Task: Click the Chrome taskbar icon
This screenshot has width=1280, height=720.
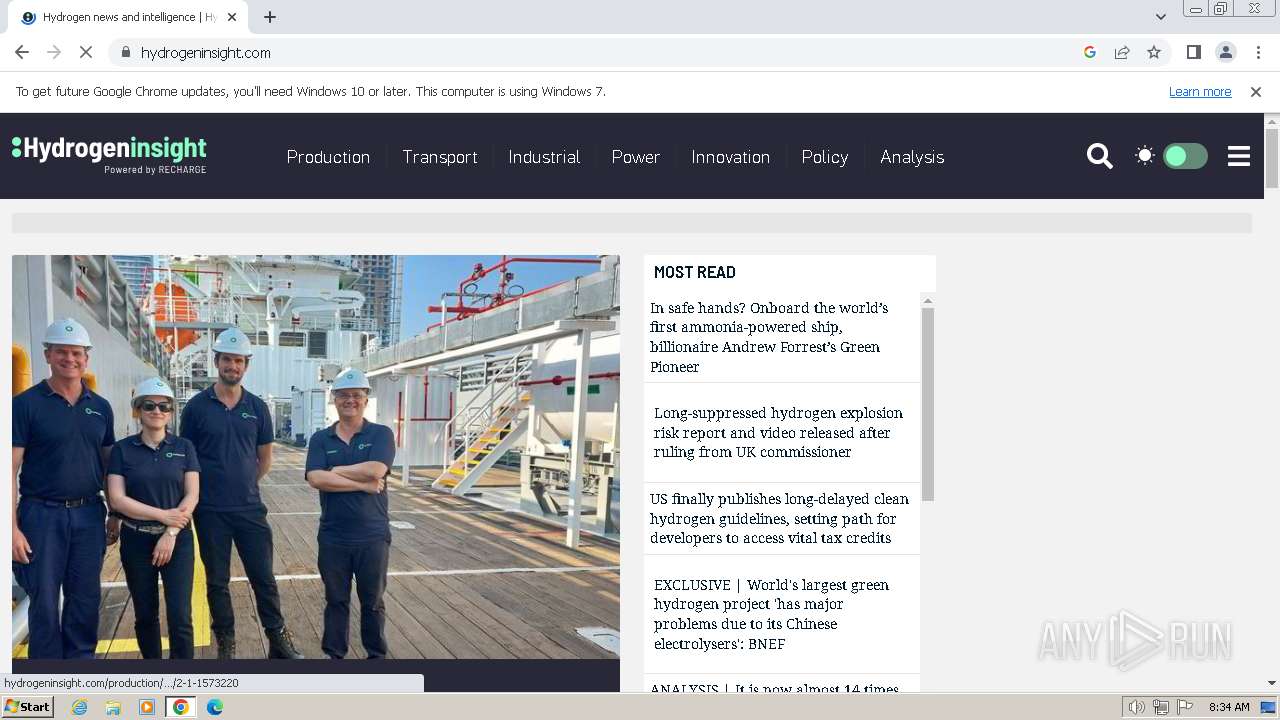Action: (181, 707)
